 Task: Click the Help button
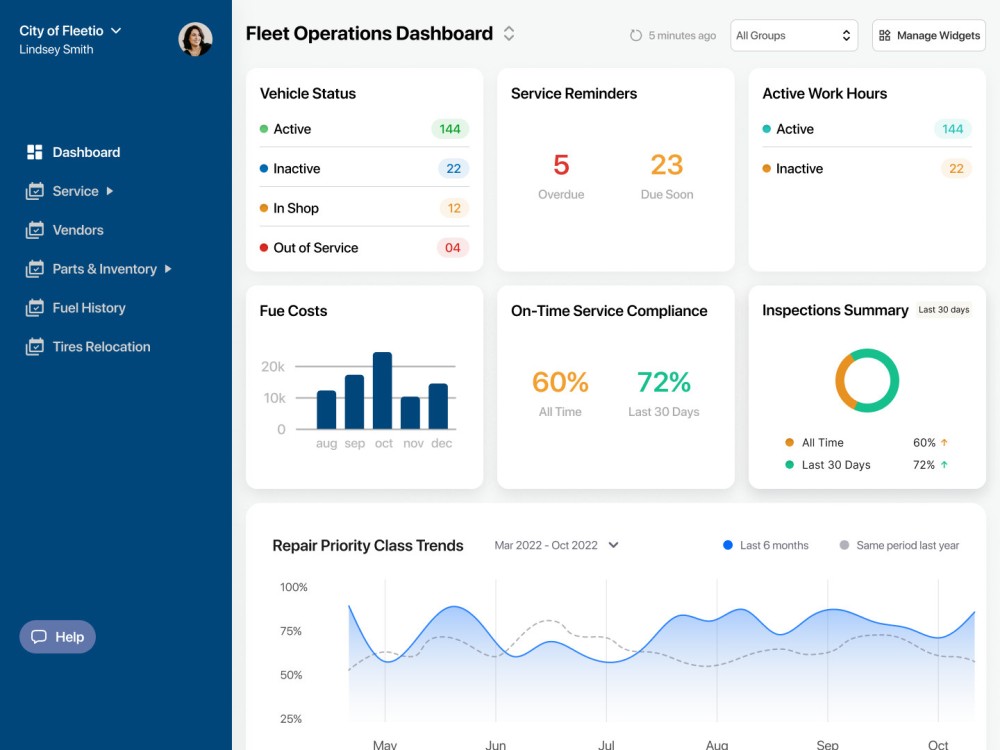coord(57,636)
